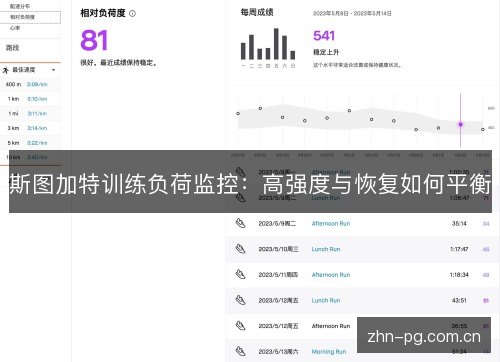Click shoe icon for 2023/5/10 Lunch Run
Image resolution: width=500 pixels, height=362 pixels.
240,249
